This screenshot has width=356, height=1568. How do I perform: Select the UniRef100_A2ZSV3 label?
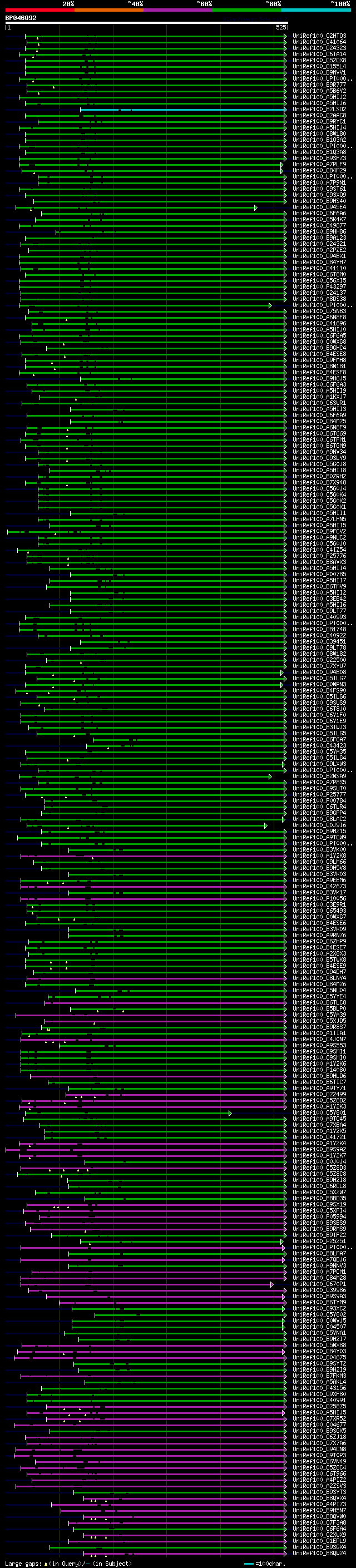click(x=319, y=1486)
